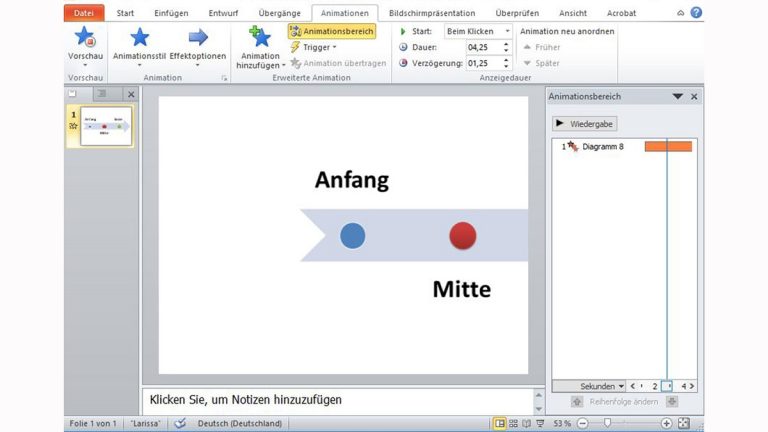Viewport: 768px width, 432px height.
Task: Open the Animationsstil gallery
Action: tap(139, 39)
